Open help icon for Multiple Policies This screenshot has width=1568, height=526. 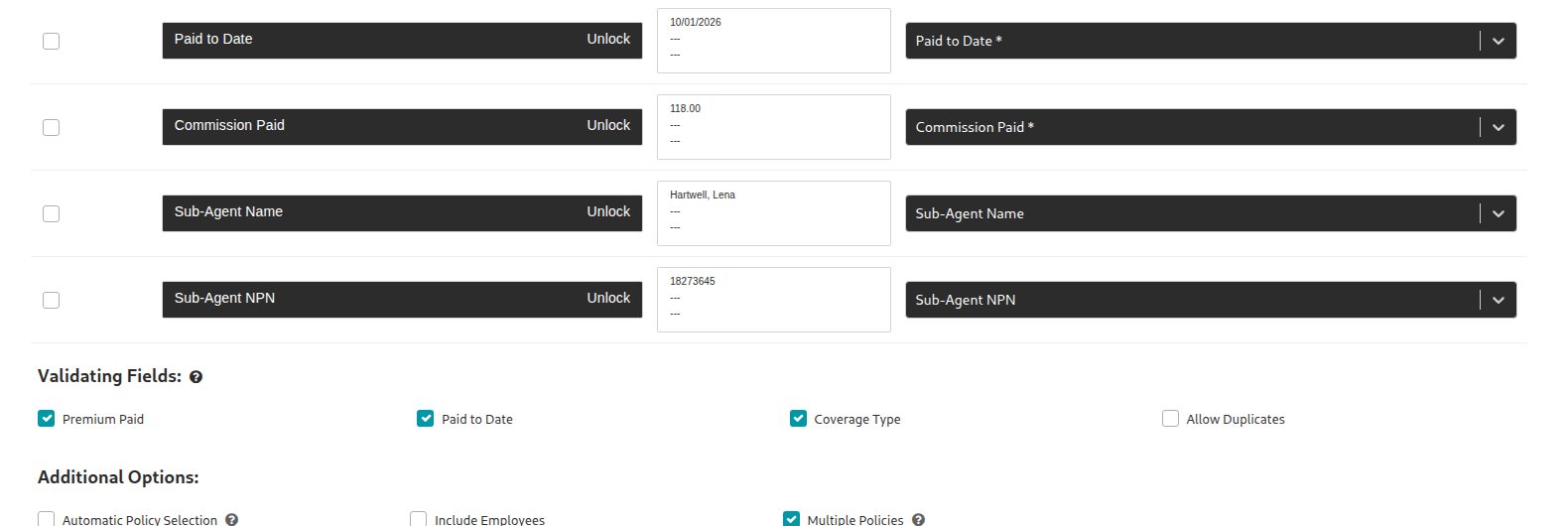[918, 519]
